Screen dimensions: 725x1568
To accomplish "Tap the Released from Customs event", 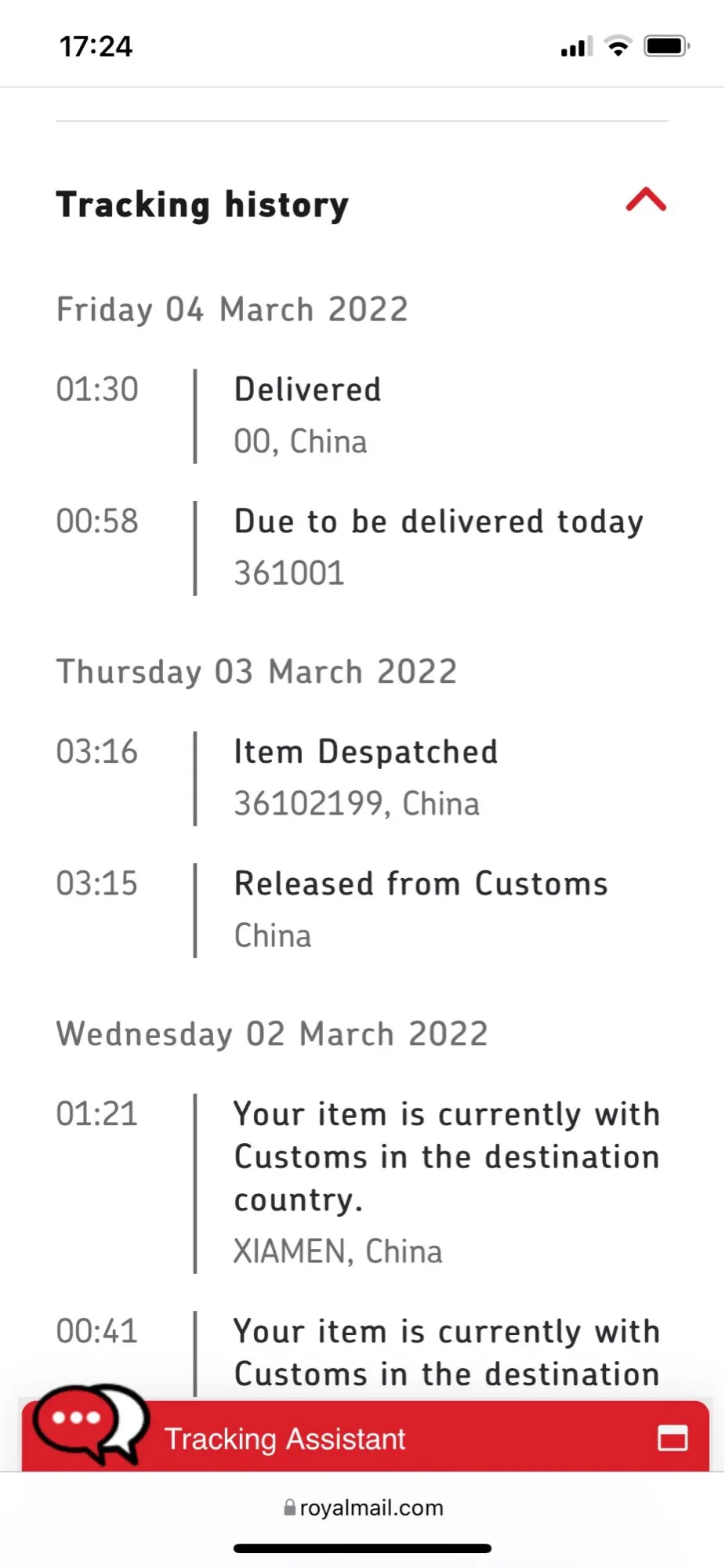I will [x=421, y=884].
